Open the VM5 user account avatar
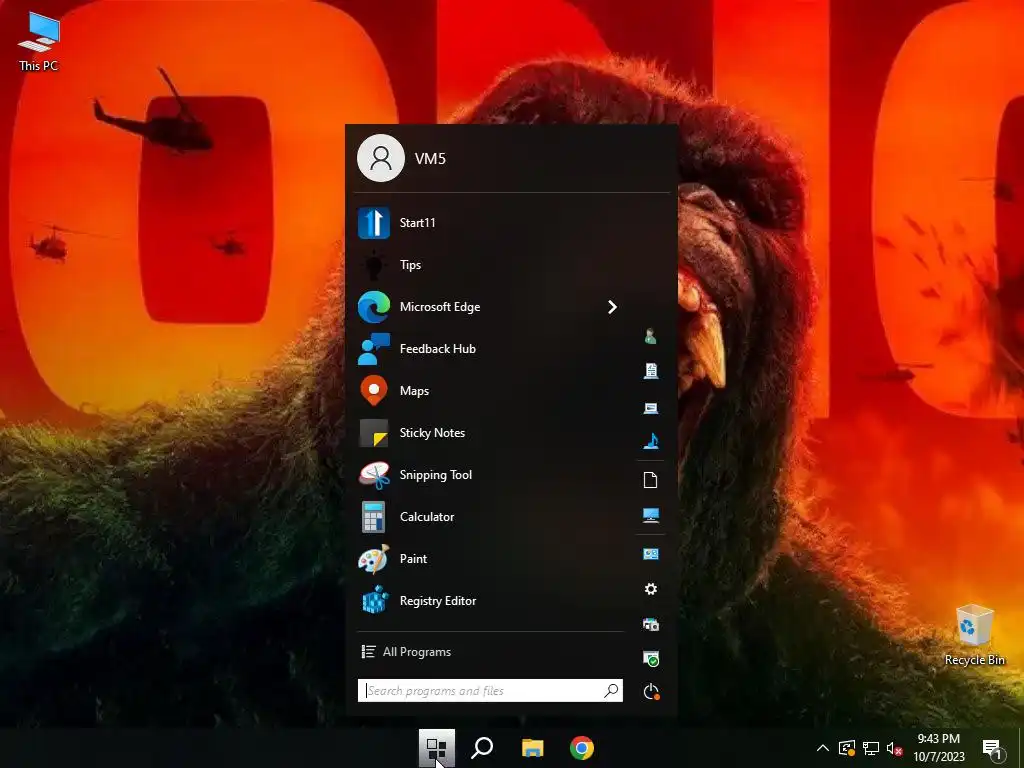 381,158
